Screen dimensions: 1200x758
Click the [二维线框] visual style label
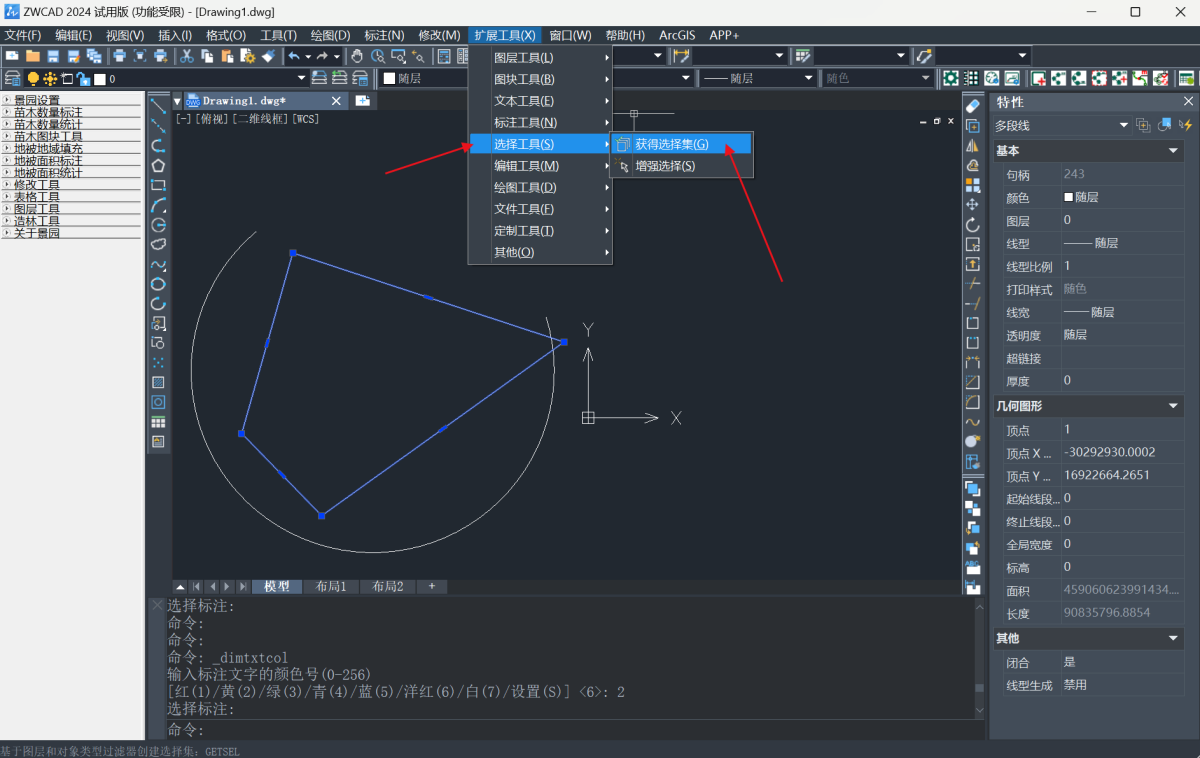(x=260, y=119)
